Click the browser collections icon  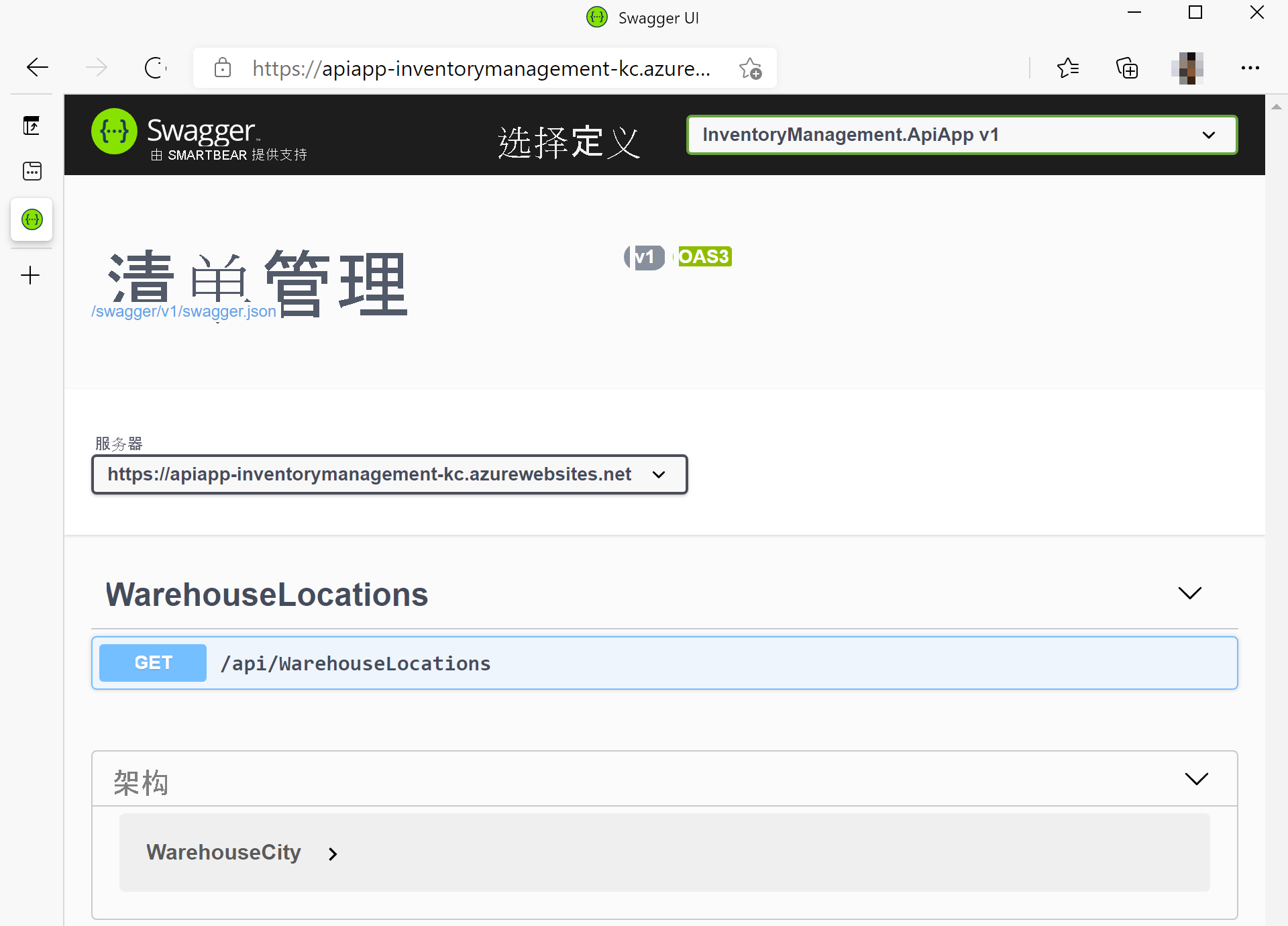pyautogui.click(x=1127, y=68)
